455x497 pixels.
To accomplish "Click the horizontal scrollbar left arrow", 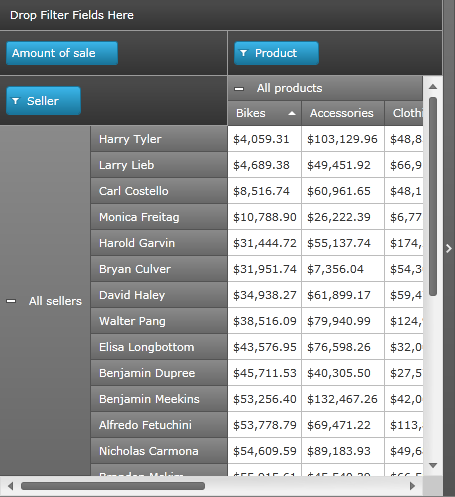I will [10, 486].
